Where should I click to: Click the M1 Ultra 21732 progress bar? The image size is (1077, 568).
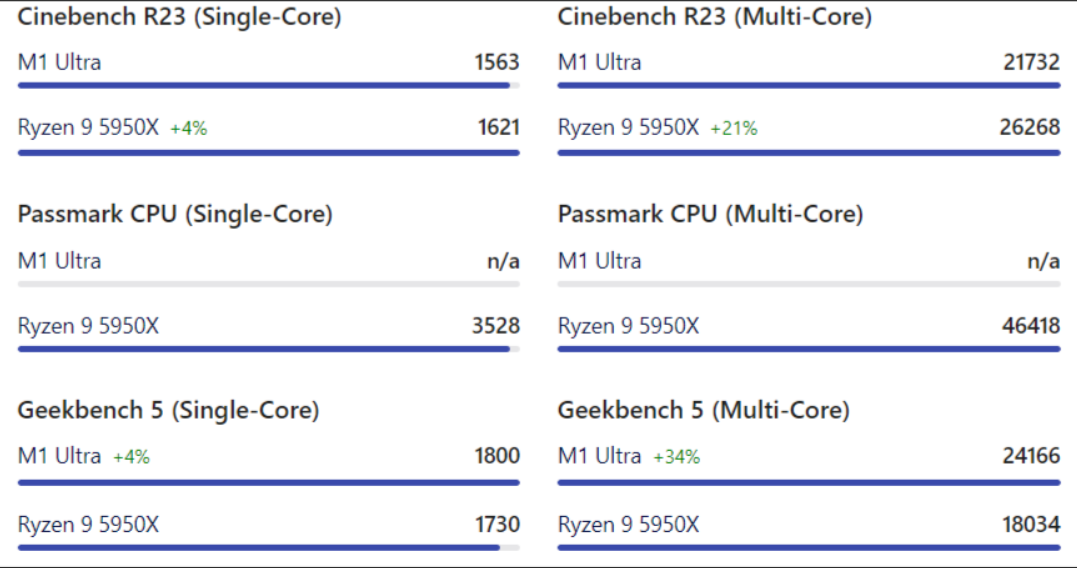pyautogui.click(x=808, y=86)
